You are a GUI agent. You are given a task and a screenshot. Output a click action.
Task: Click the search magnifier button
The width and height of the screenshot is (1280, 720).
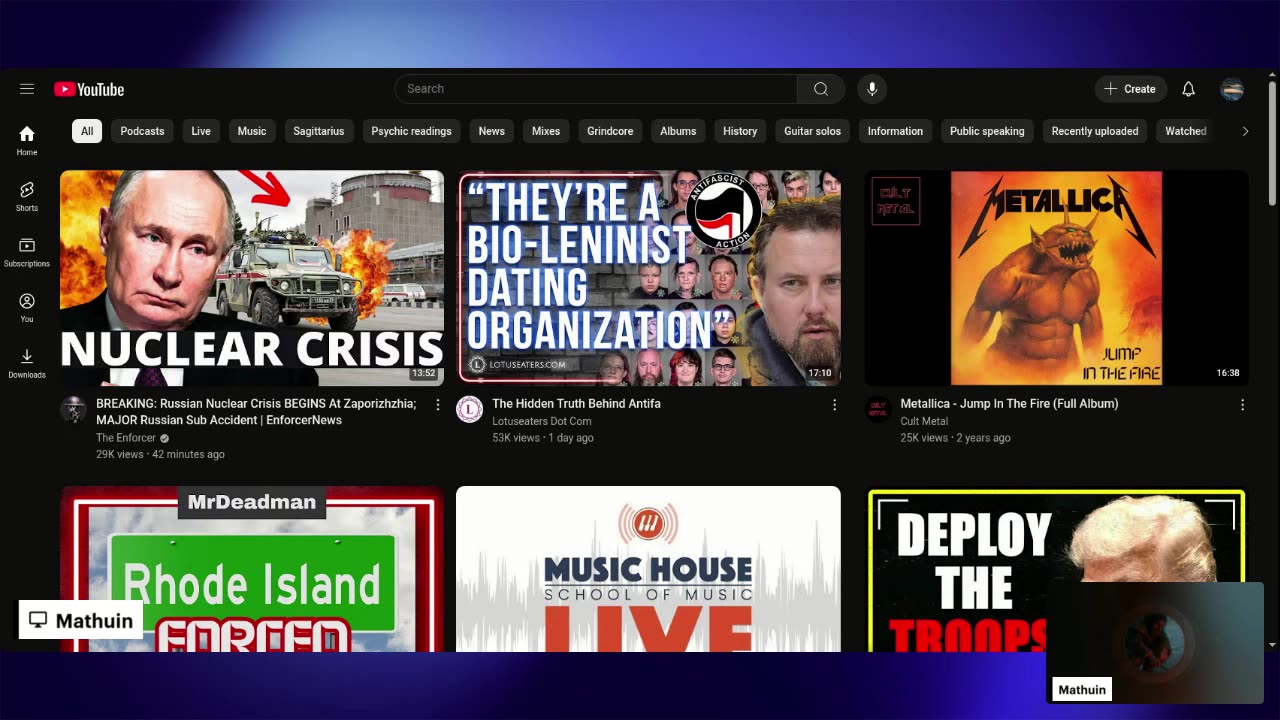821,89
